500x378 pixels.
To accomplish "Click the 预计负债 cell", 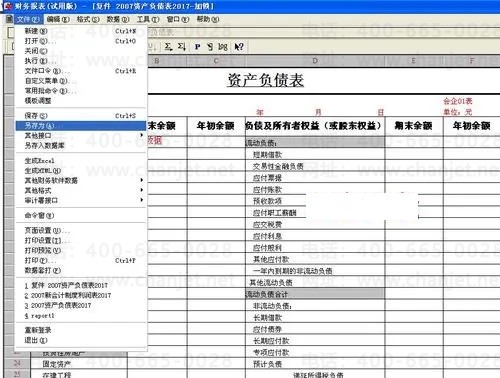I will 315,364.
